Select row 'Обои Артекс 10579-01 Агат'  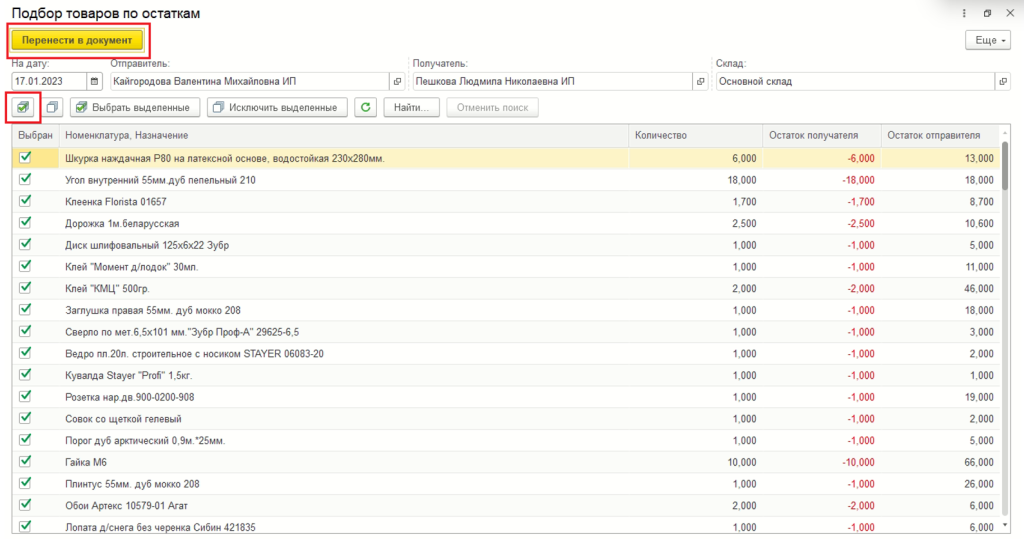point(506,506)
